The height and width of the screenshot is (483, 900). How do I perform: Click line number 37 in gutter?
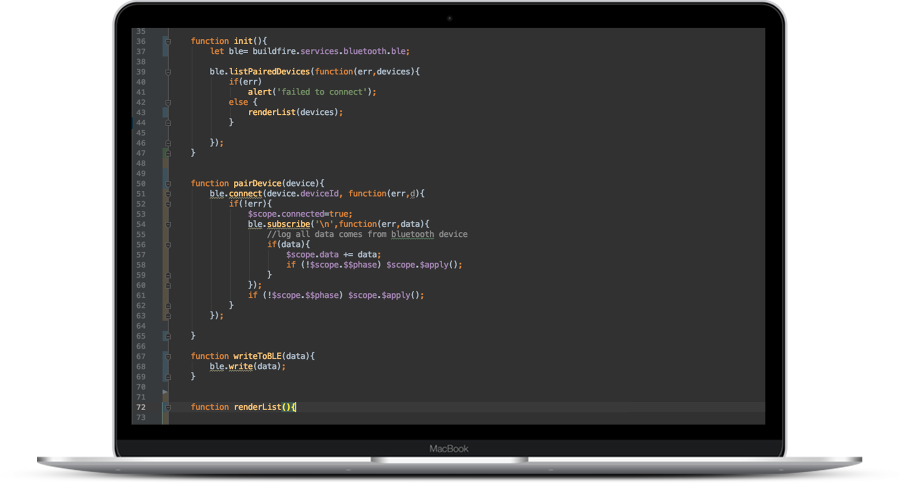141,52
